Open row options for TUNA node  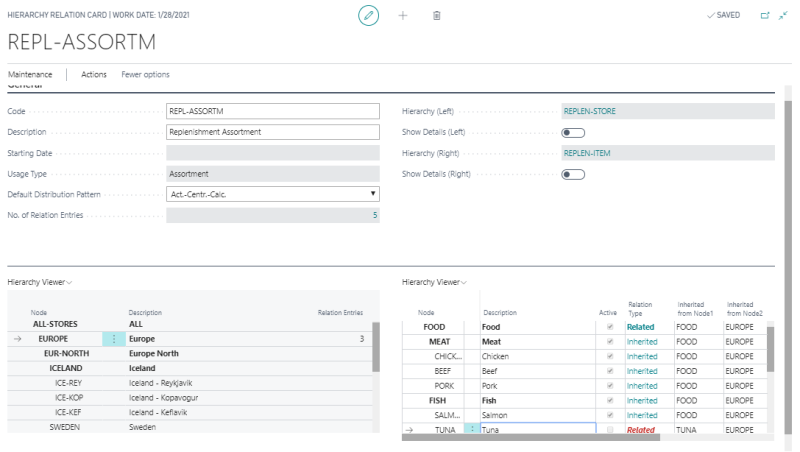(472, 429)
